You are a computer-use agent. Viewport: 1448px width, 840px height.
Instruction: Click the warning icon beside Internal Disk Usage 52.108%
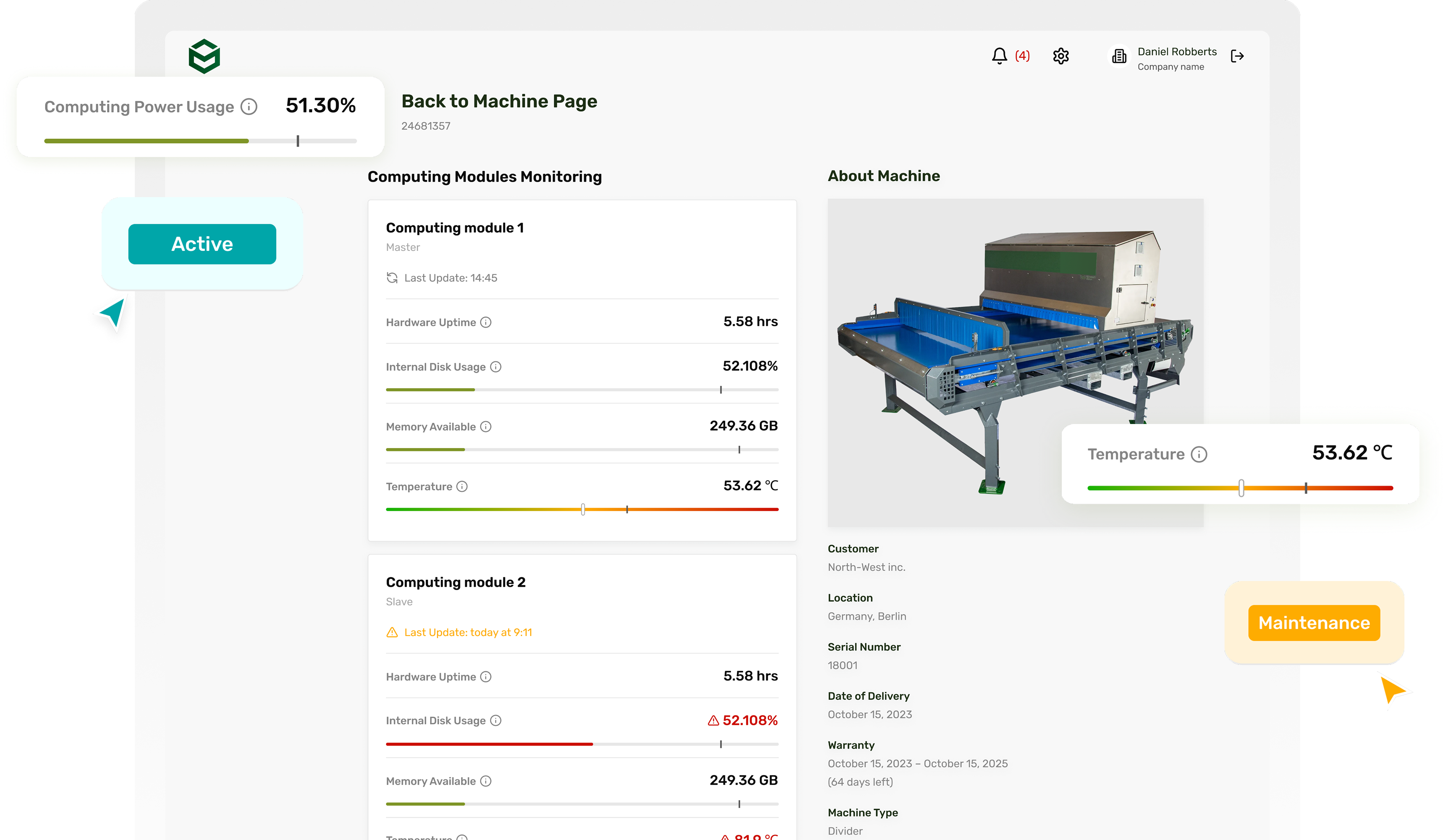713,720
